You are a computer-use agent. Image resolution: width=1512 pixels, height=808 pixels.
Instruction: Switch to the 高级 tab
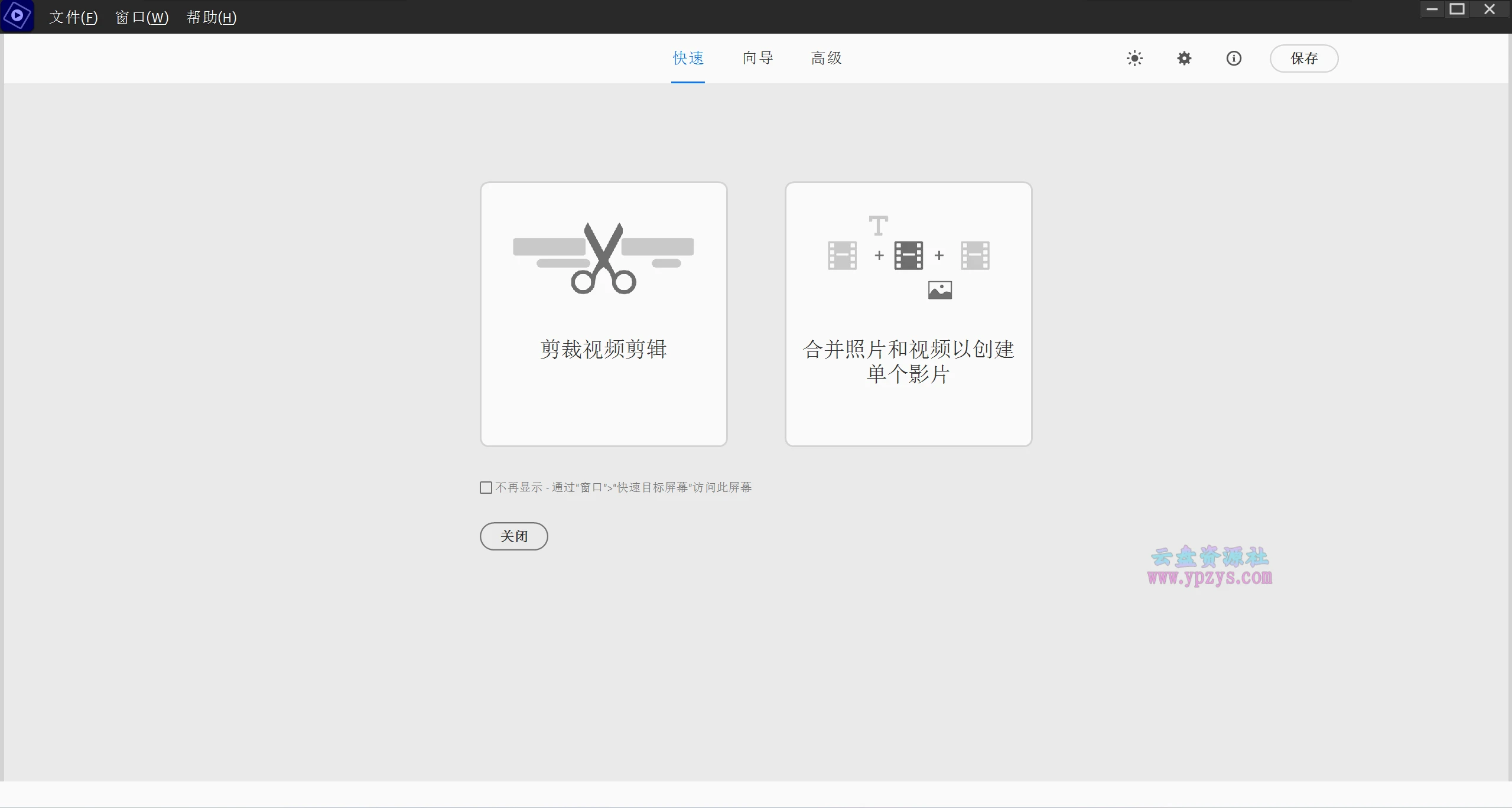pos(825,58)
